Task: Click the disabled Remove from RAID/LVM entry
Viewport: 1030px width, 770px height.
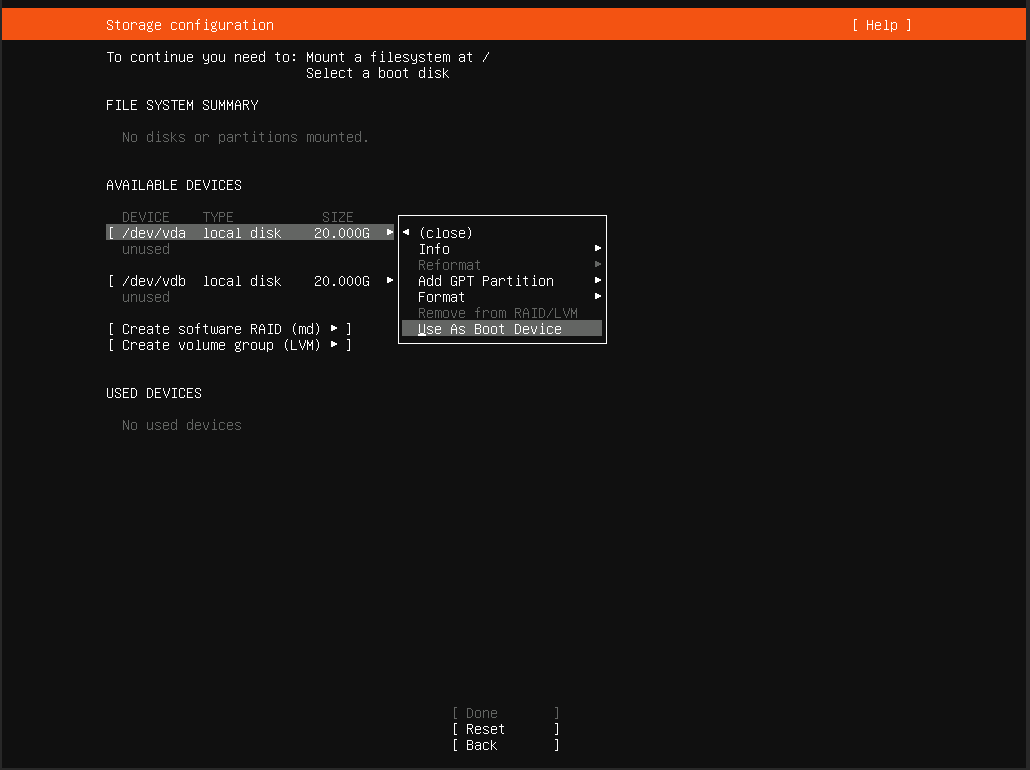Action: coord(498,313)
